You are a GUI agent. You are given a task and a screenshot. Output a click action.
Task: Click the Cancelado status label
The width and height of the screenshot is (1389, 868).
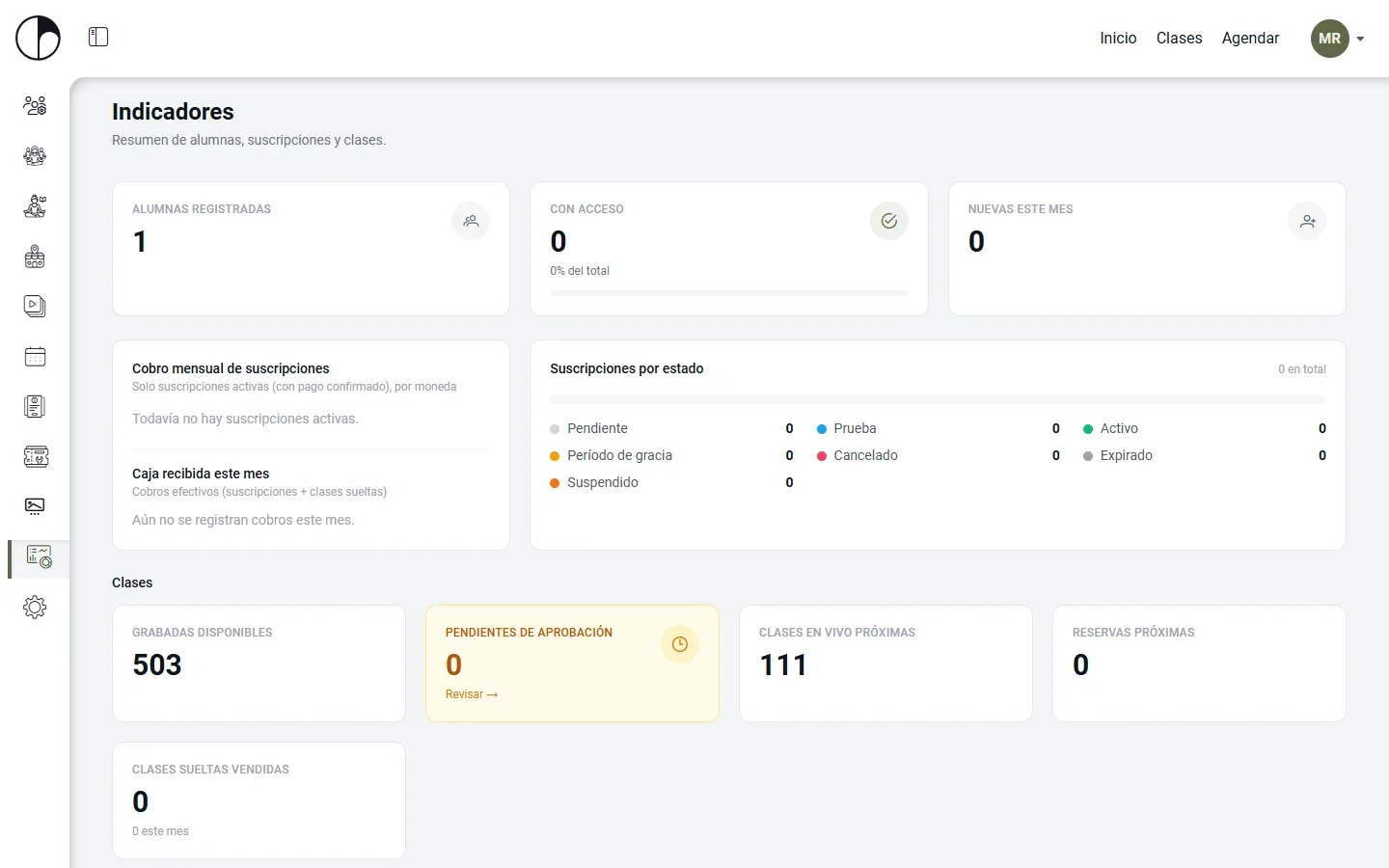[865, 455]
